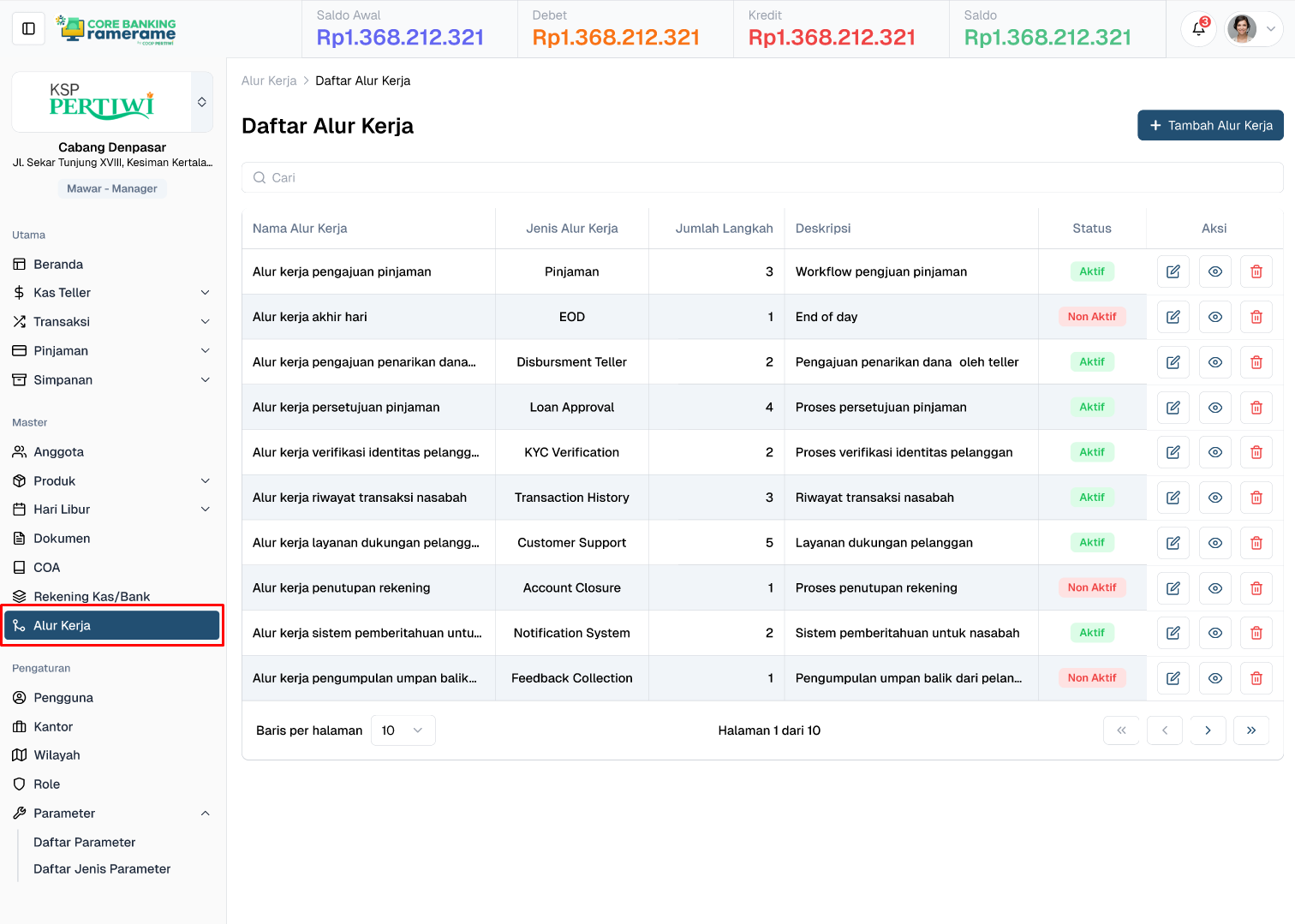Open Anggota in the sidebar
The image size is (1295, 924).
58,452
